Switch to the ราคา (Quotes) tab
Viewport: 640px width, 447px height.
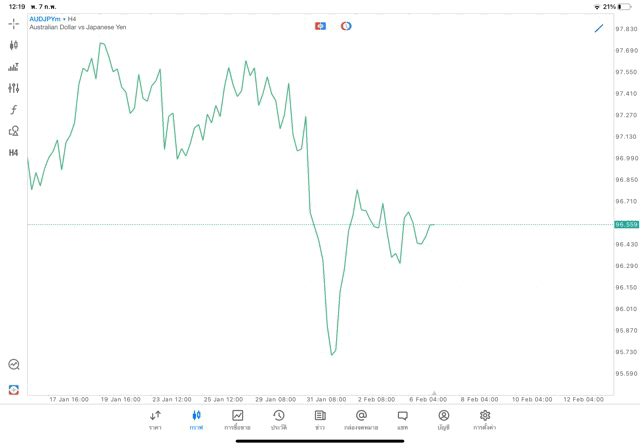tap(155, 420)
